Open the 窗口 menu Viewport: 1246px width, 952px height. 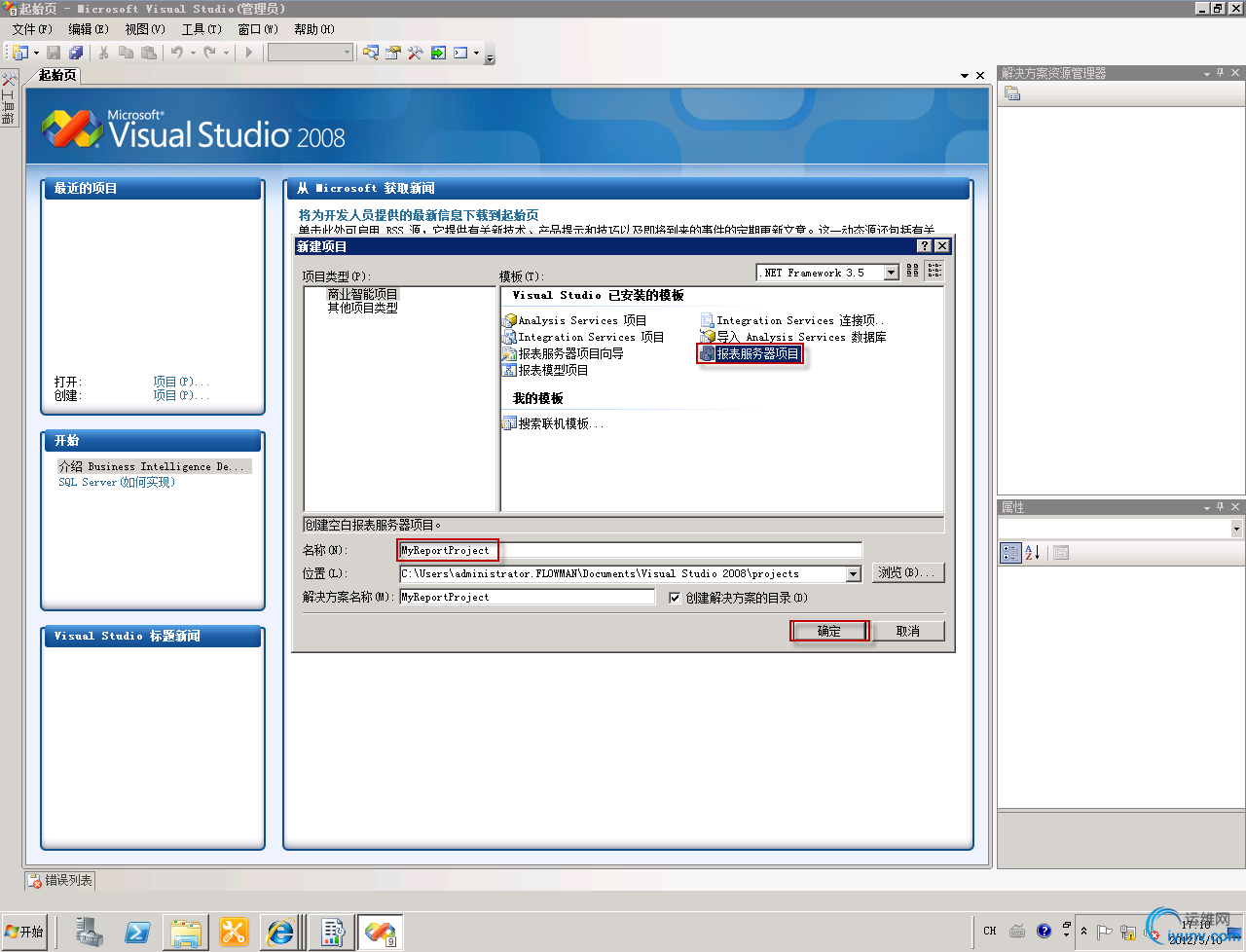(258, 29)
